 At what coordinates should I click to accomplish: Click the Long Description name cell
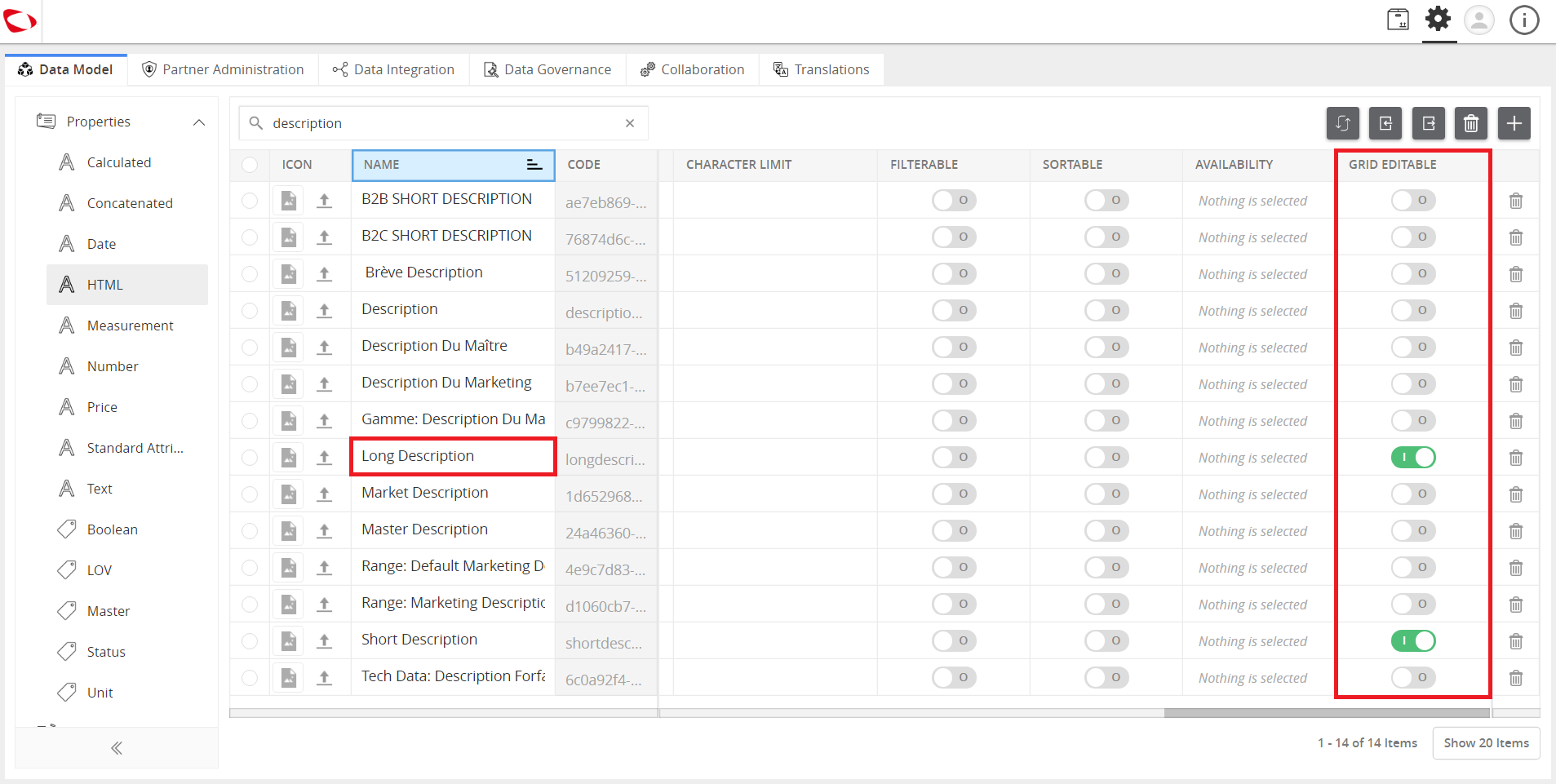click(453, 457)
